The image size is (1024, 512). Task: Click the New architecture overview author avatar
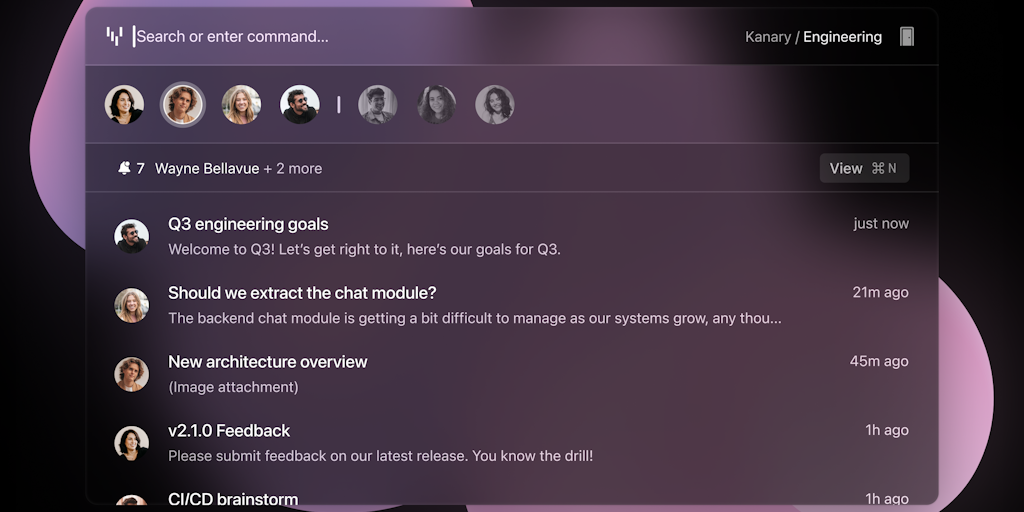131,374
